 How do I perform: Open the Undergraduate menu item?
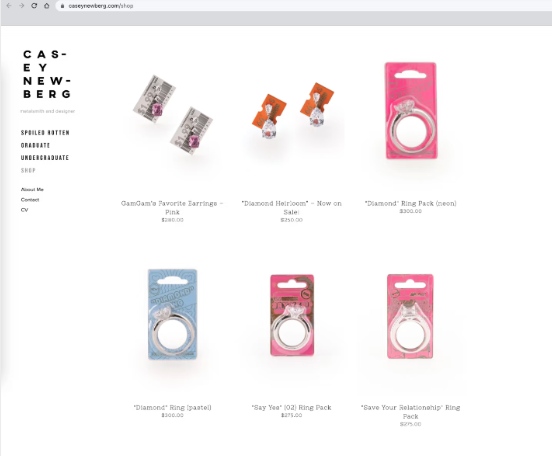click(x=45, y=158)
